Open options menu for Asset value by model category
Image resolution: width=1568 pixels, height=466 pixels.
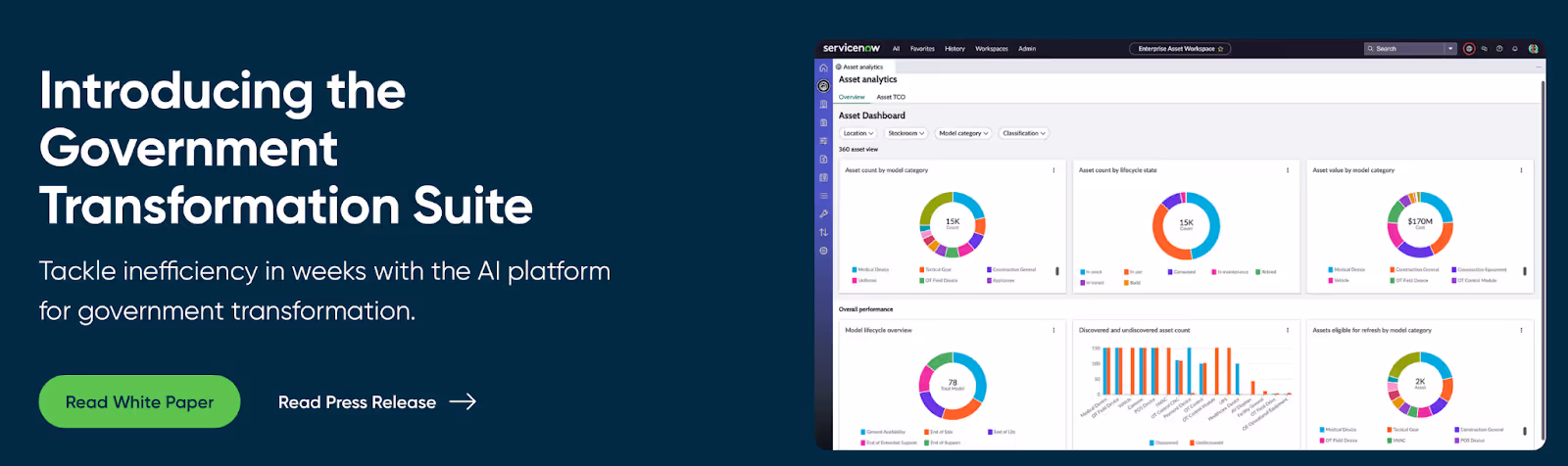pos(1522,170)
